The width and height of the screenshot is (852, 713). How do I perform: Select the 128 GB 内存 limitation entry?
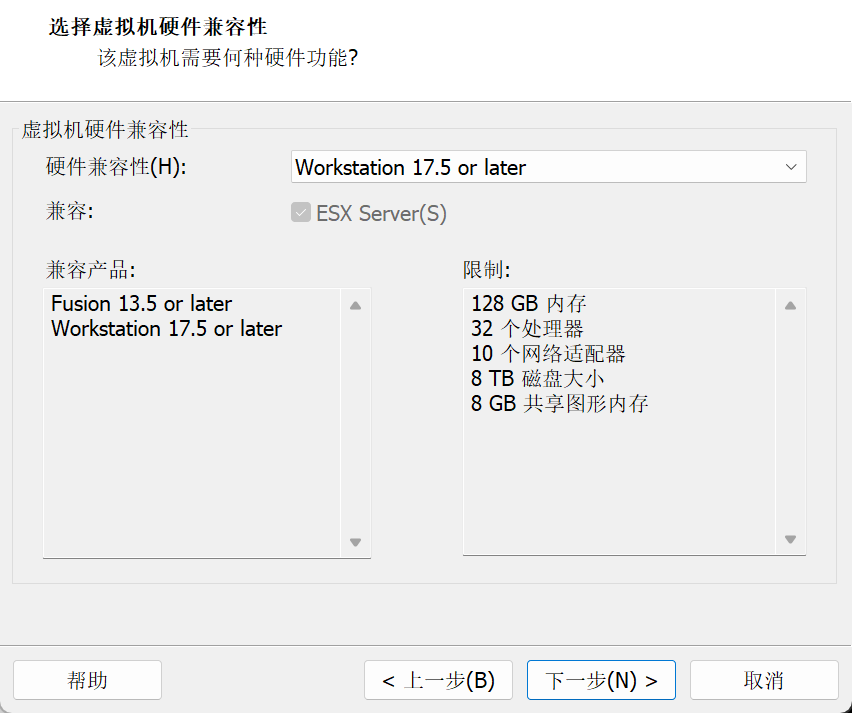point(529,303)
